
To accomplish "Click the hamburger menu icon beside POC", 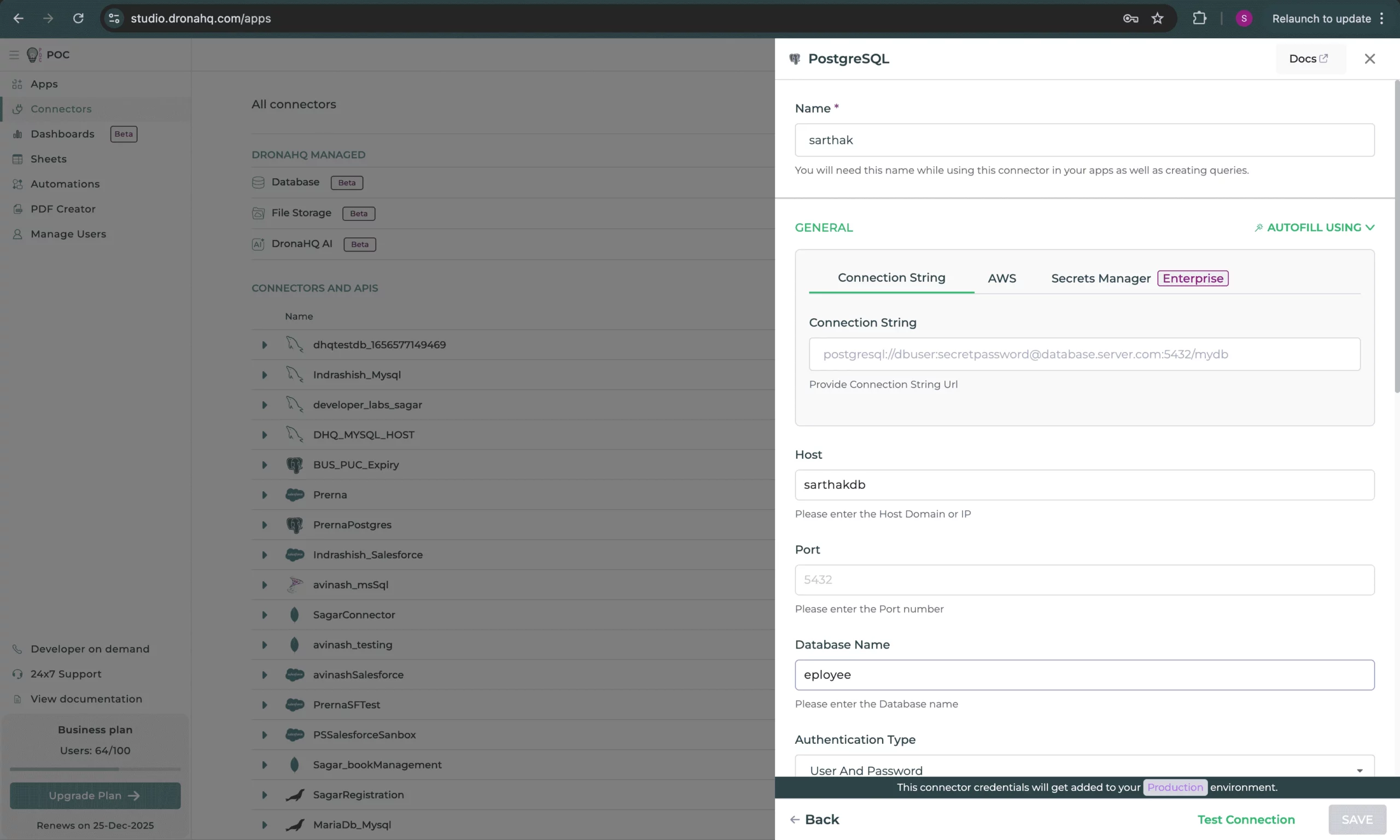I will (14, 54).
